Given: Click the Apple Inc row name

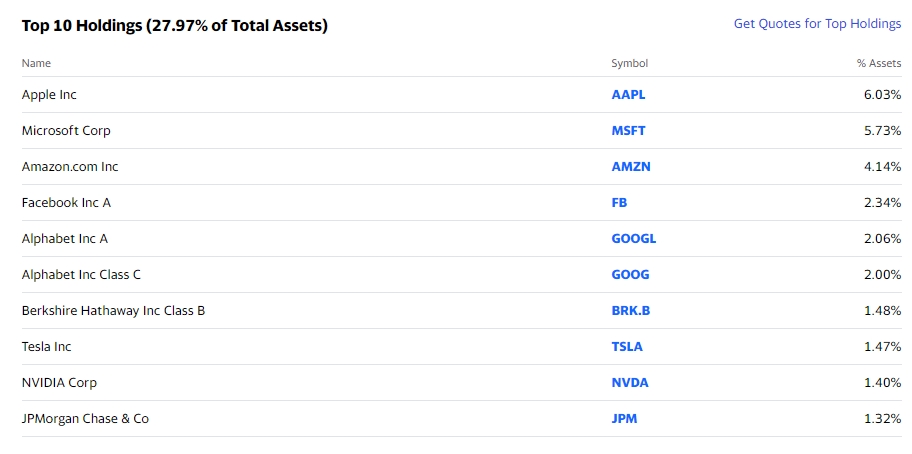Looking at the screenshot, I should click(49, 95).
